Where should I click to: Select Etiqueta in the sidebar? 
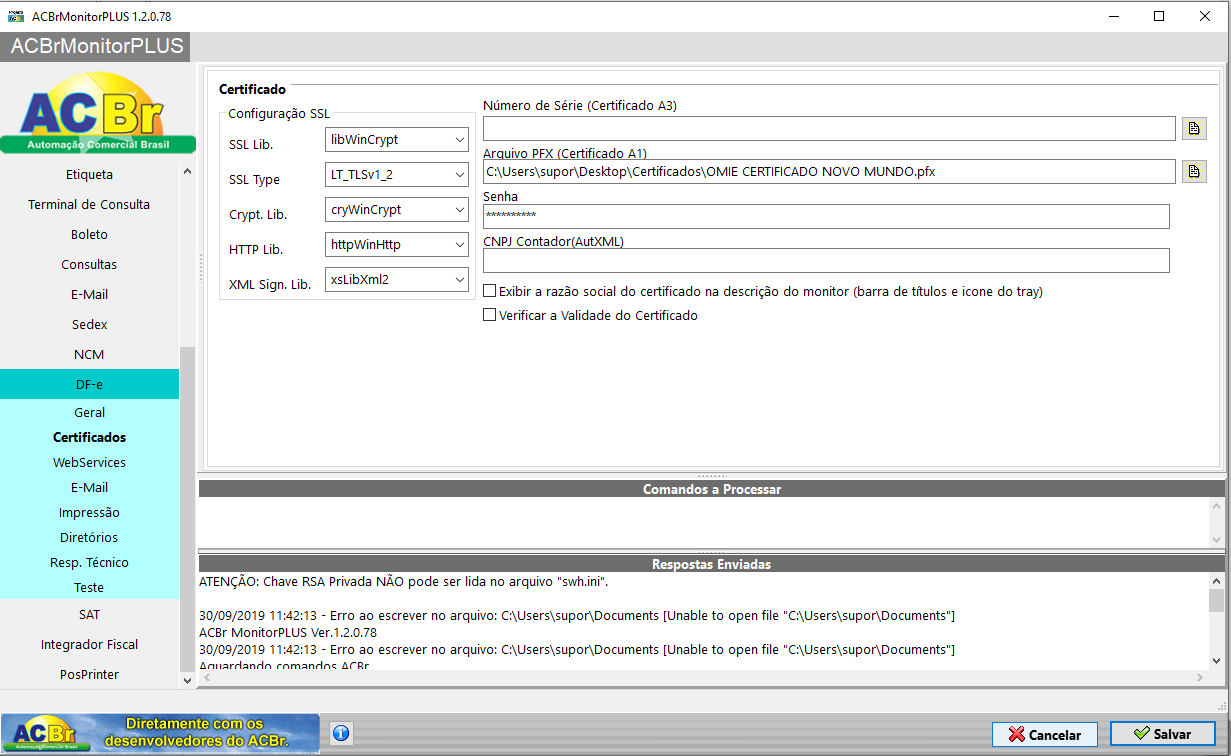(90, 174)
